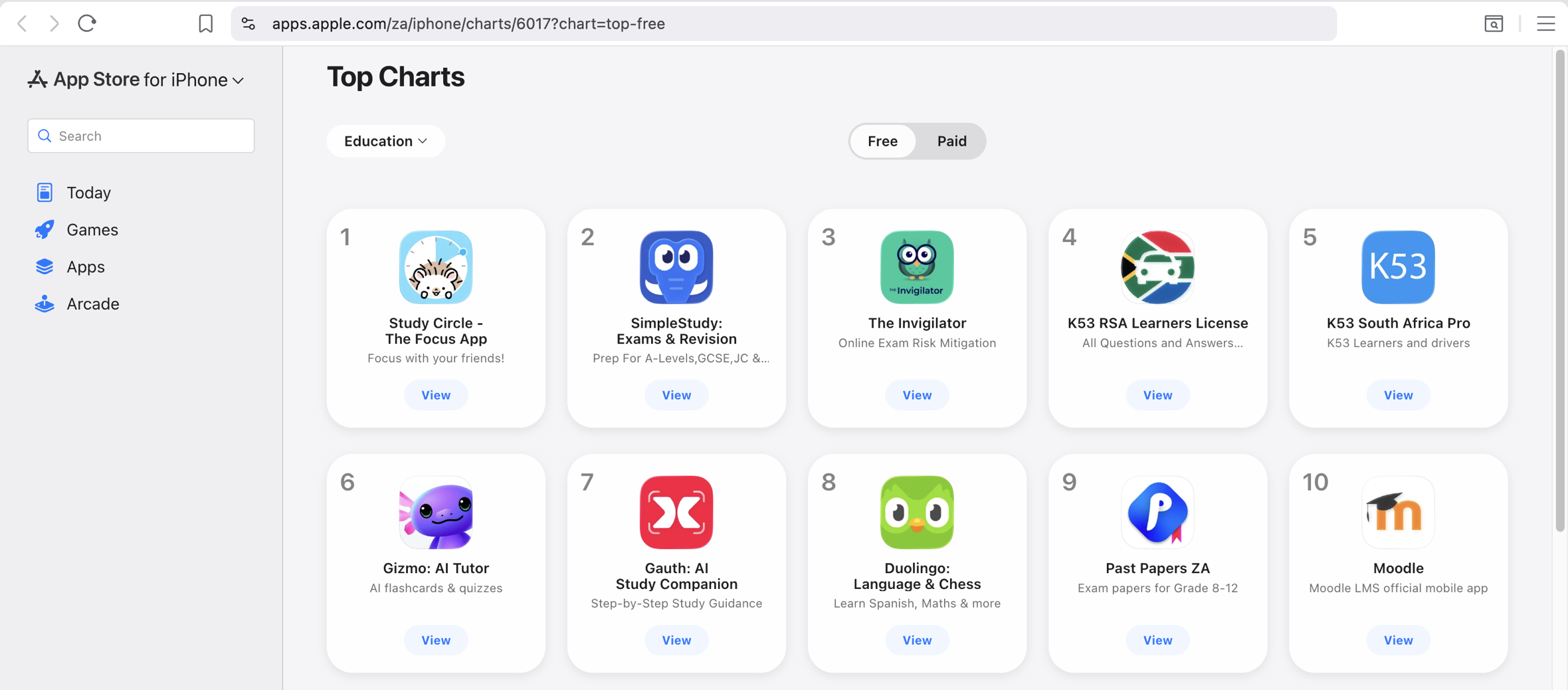Select the K53 South Africa Pro icon
1568x690 pixels.
pyautogui.click(x=1398, y=267)
